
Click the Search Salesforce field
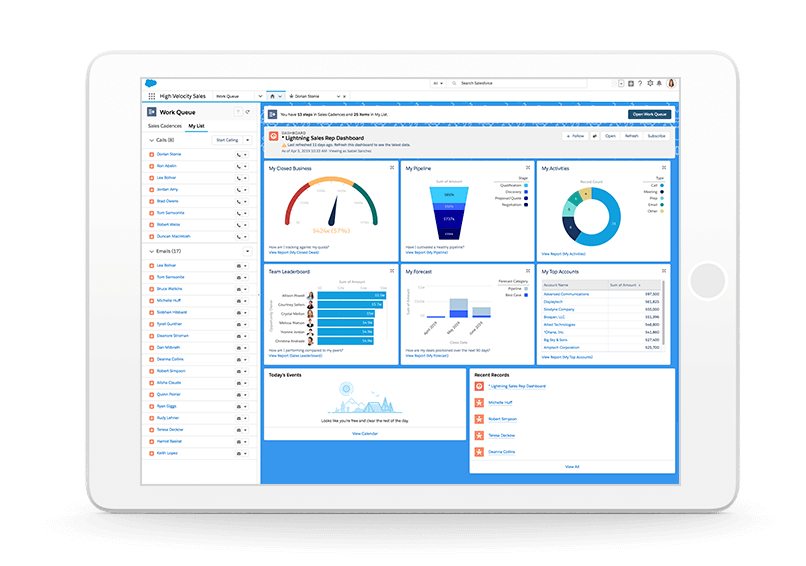coord(519,83)
